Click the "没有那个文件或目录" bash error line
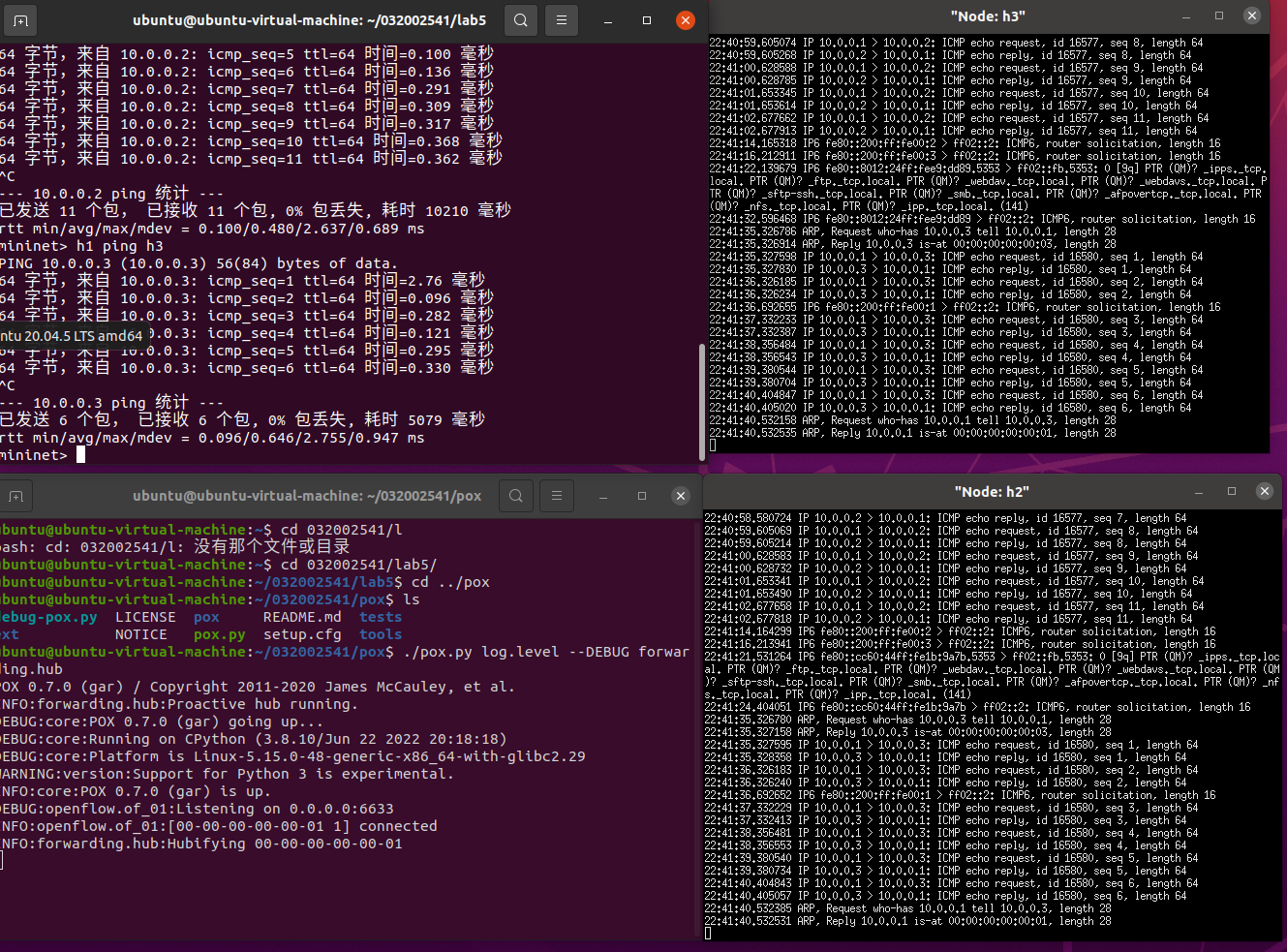 coord(175,547)
